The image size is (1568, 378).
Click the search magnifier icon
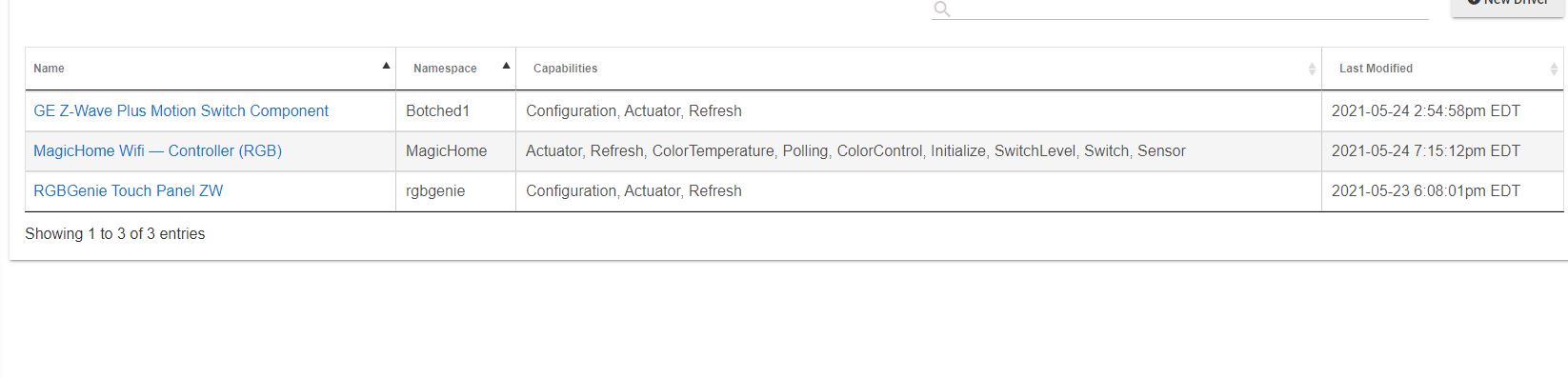coord(942,9)
